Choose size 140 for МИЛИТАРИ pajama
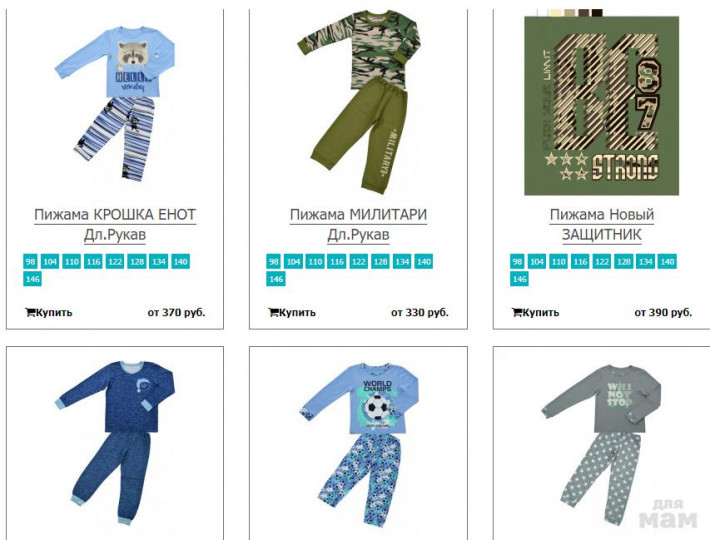Image resolution: width=710 pixels, height=540 pixels. click(424, 261)
